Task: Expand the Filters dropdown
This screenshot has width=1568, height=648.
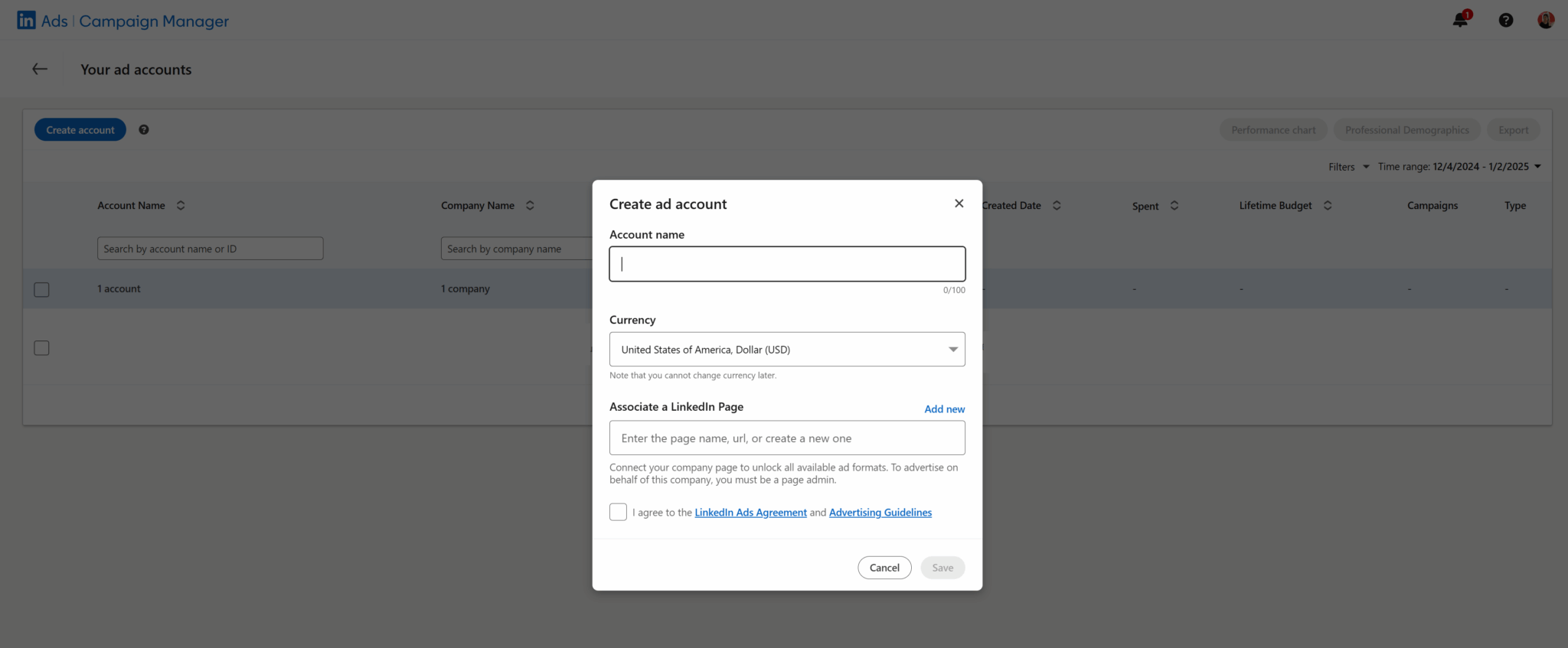Action: click(x=1348, y=167)
